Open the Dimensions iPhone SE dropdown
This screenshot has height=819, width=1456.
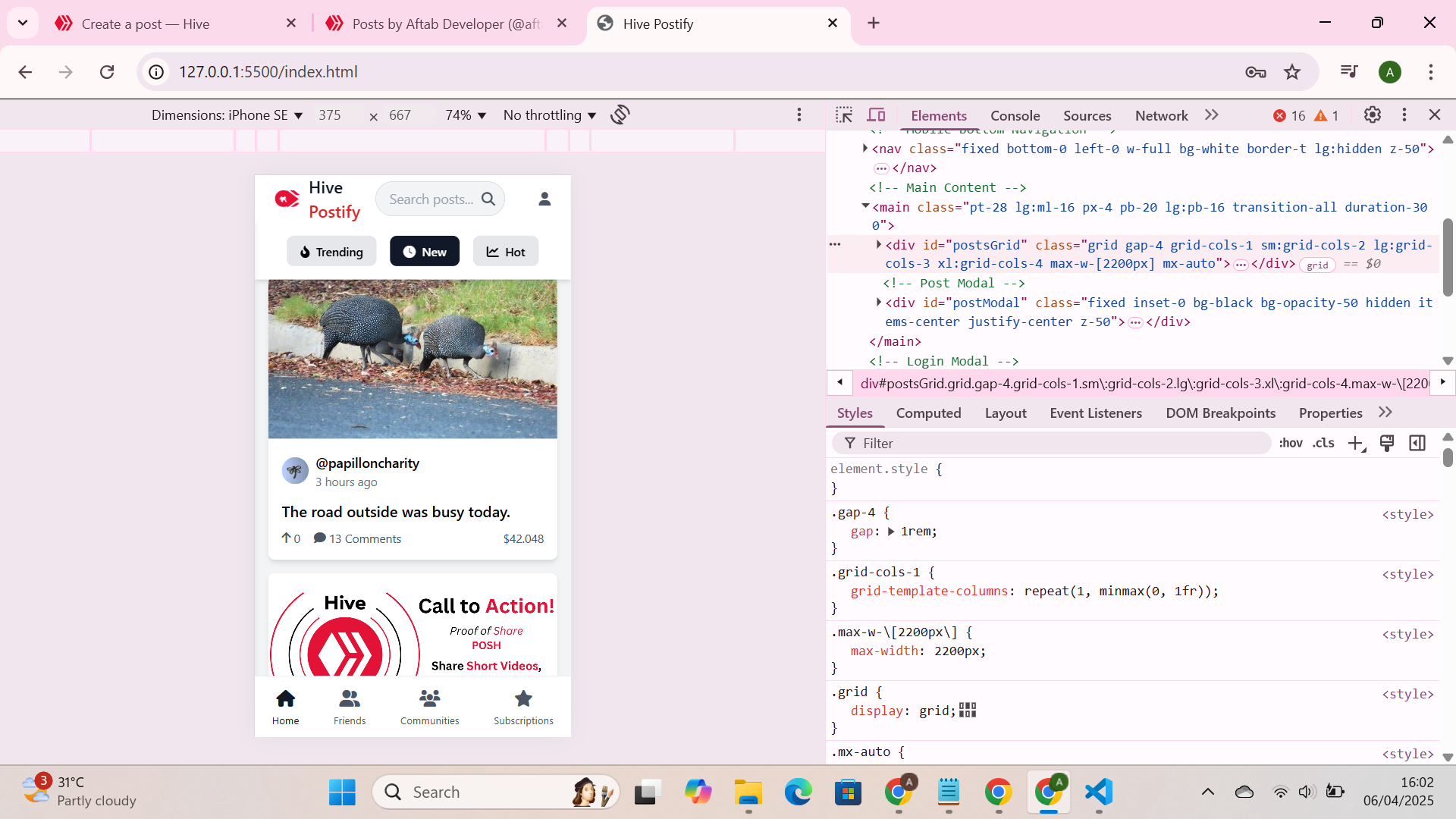(227, 115)
